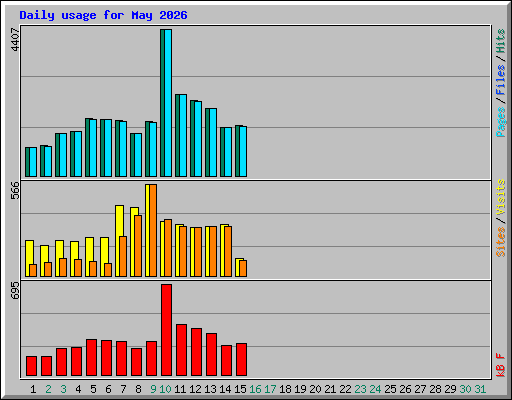The width and height of the screenshot is (512, 400).
Task: Click day 31 on the date axis
Action: click(480, 389)
